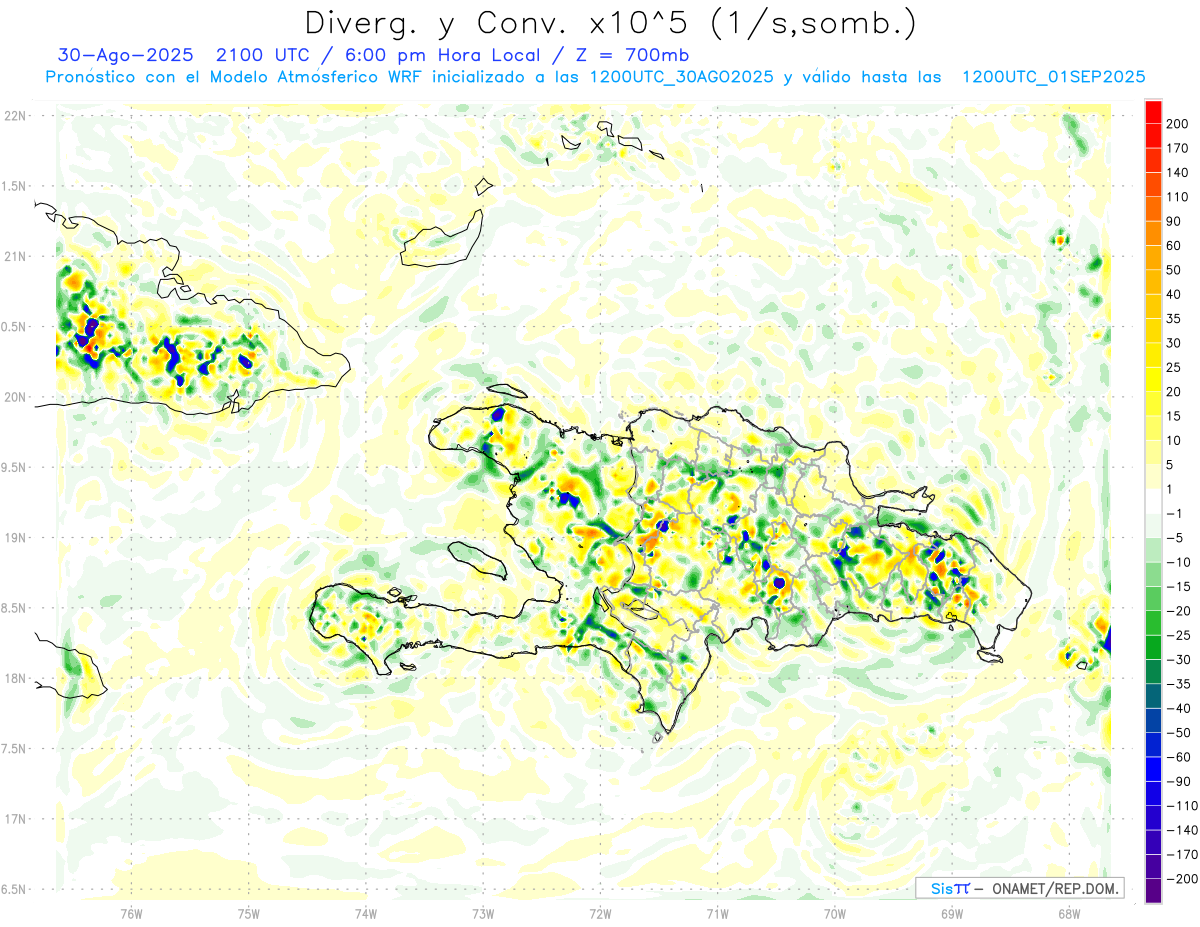
Task: Click the "22N" latitude label
Action: (x=14, y=115)
